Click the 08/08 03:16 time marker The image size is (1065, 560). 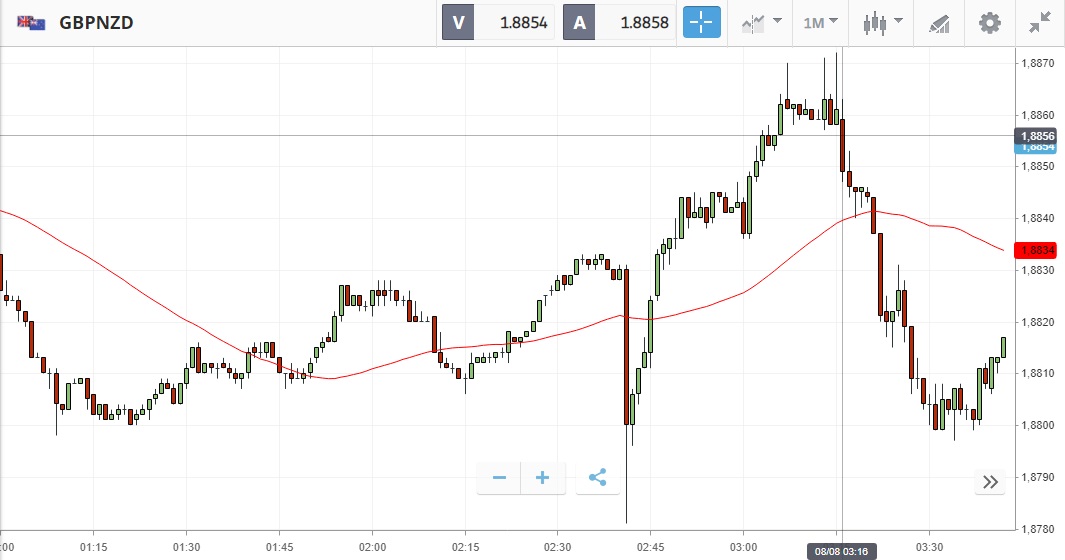pos(841,552)
